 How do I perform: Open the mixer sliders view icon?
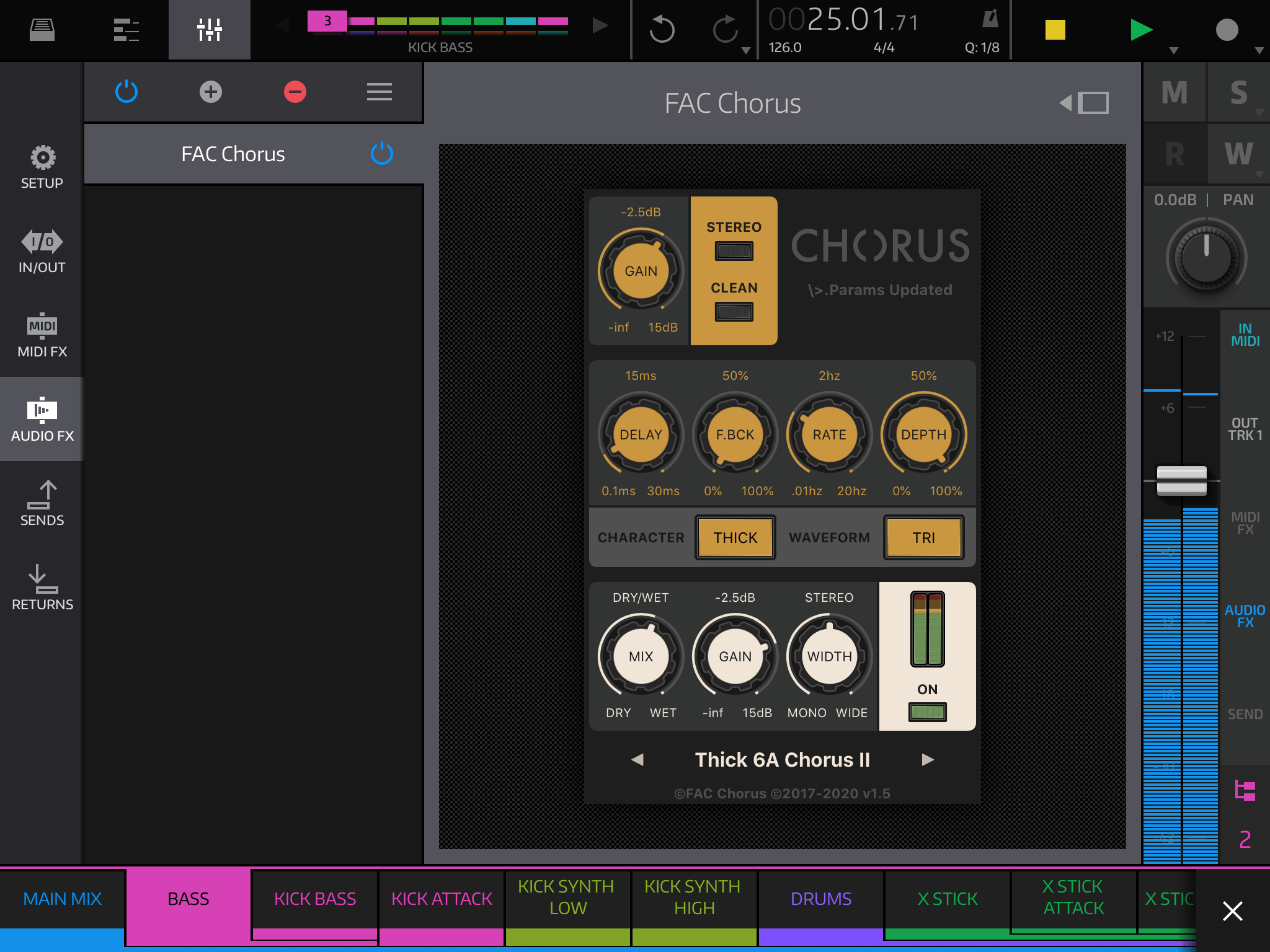pyautogui.click(x=210, y=29)
